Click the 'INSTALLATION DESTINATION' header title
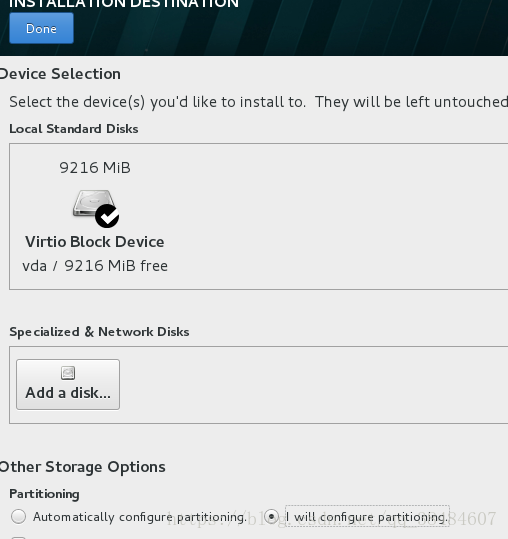508x539 pixels. pyautogui.click(x=124, y=4)
